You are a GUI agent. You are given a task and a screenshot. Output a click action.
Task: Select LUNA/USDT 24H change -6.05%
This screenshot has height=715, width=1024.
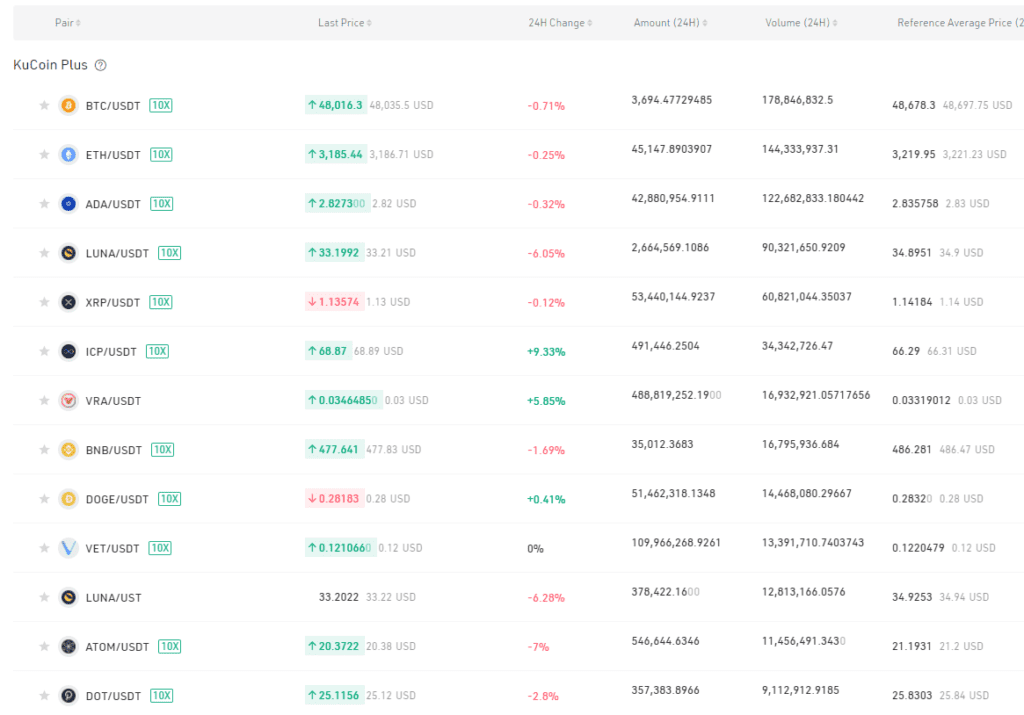[x=546, y=253]
